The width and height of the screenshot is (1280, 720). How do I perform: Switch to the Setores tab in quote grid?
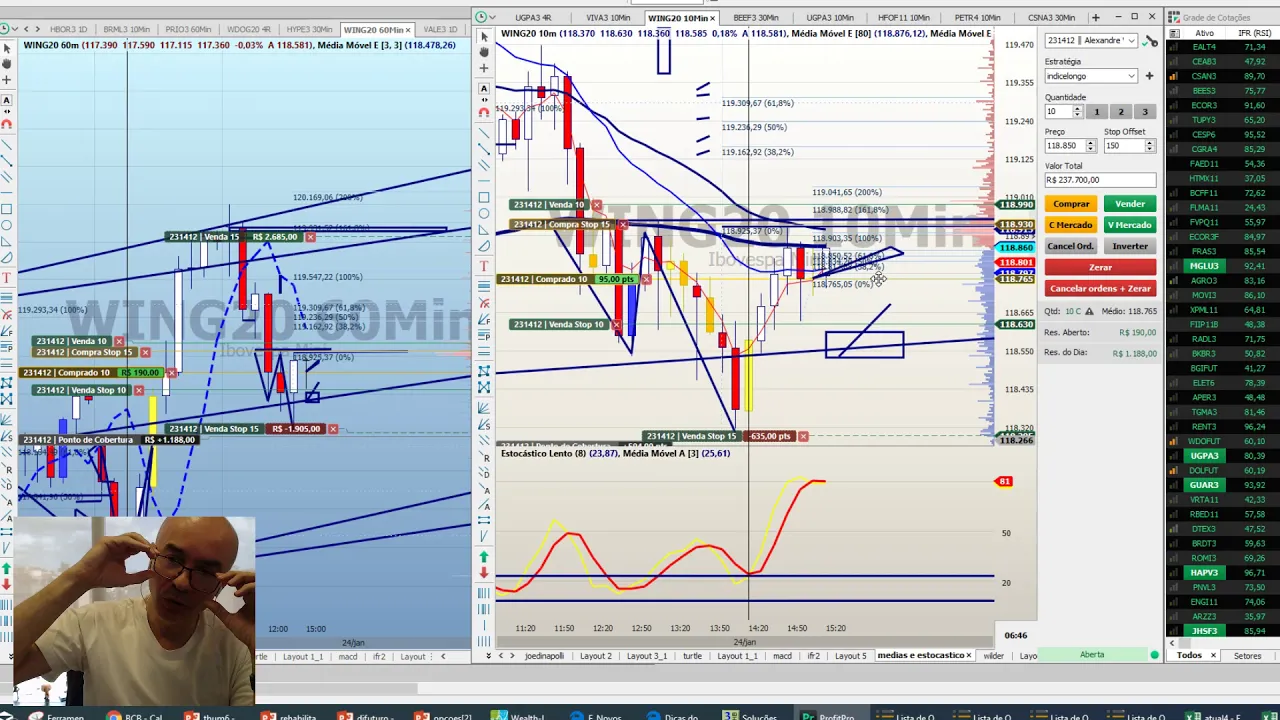pyautogui.click(x=1247, y=656)
